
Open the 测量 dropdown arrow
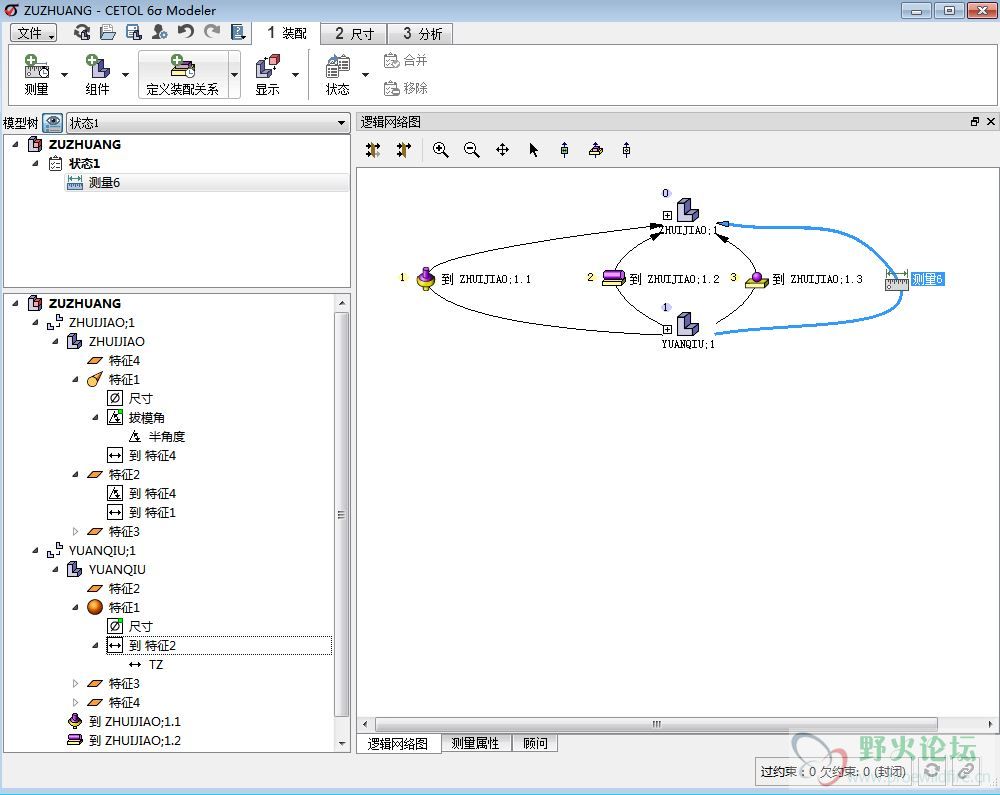[x=64, y=75]
